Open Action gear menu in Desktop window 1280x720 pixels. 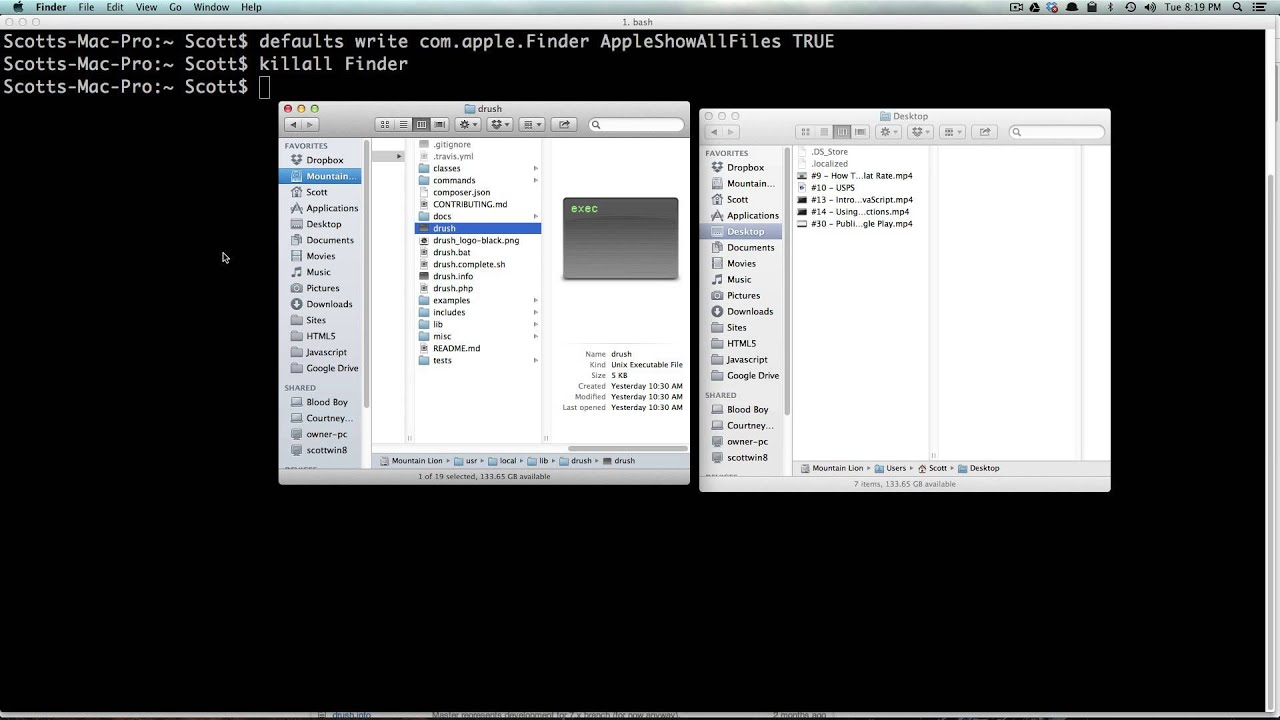[x=889, y=132]
